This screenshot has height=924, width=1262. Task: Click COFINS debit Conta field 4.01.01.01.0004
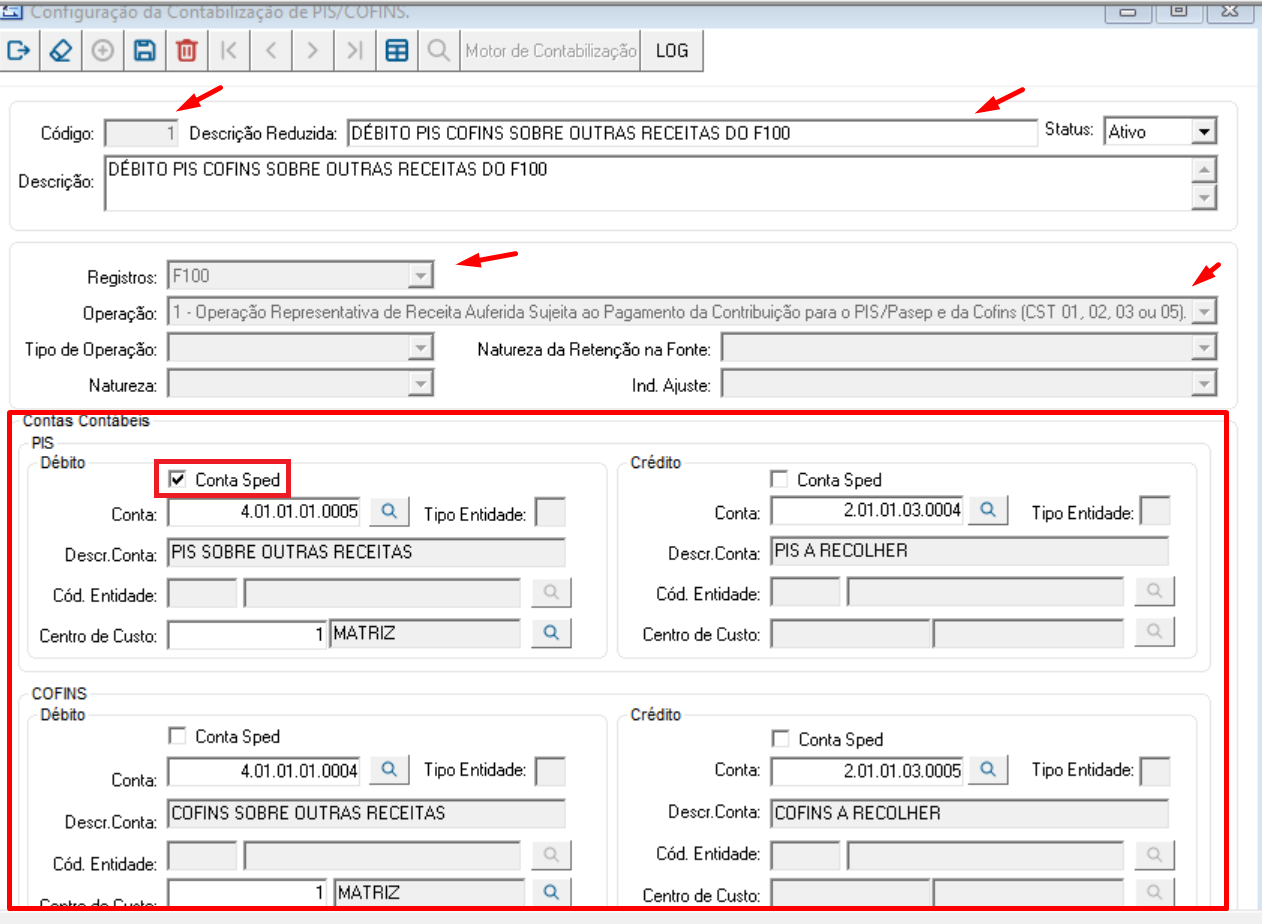point(265,771)
